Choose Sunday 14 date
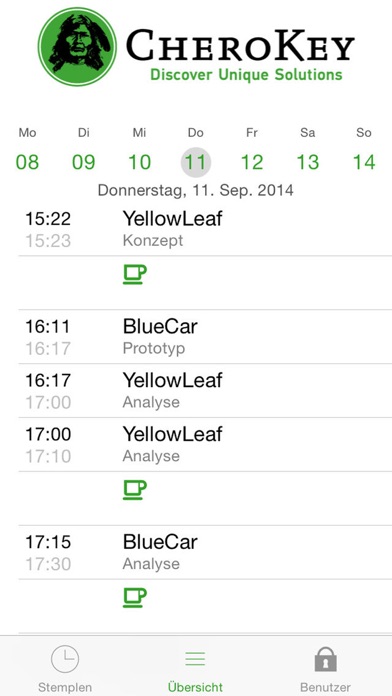Image resolution: width=392 pixels, height=696 pixels. click(364, 162)
